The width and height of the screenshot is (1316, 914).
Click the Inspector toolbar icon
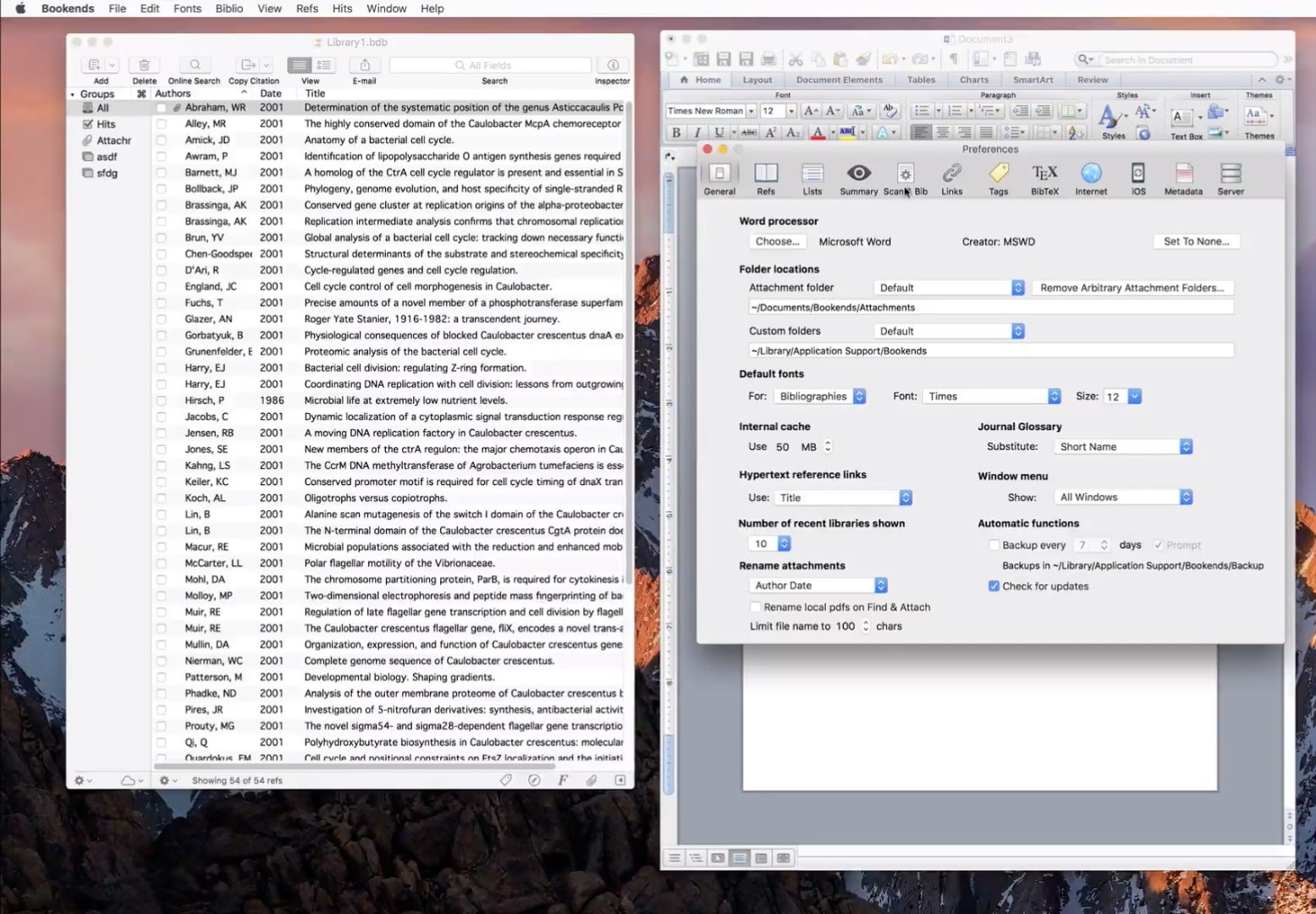[x=613, y=65]
